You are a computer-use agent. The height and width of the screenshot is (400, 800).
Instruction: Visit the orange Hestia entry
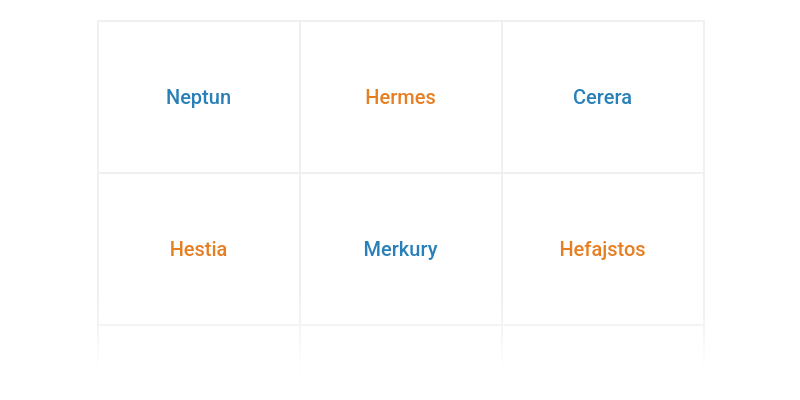198,249
